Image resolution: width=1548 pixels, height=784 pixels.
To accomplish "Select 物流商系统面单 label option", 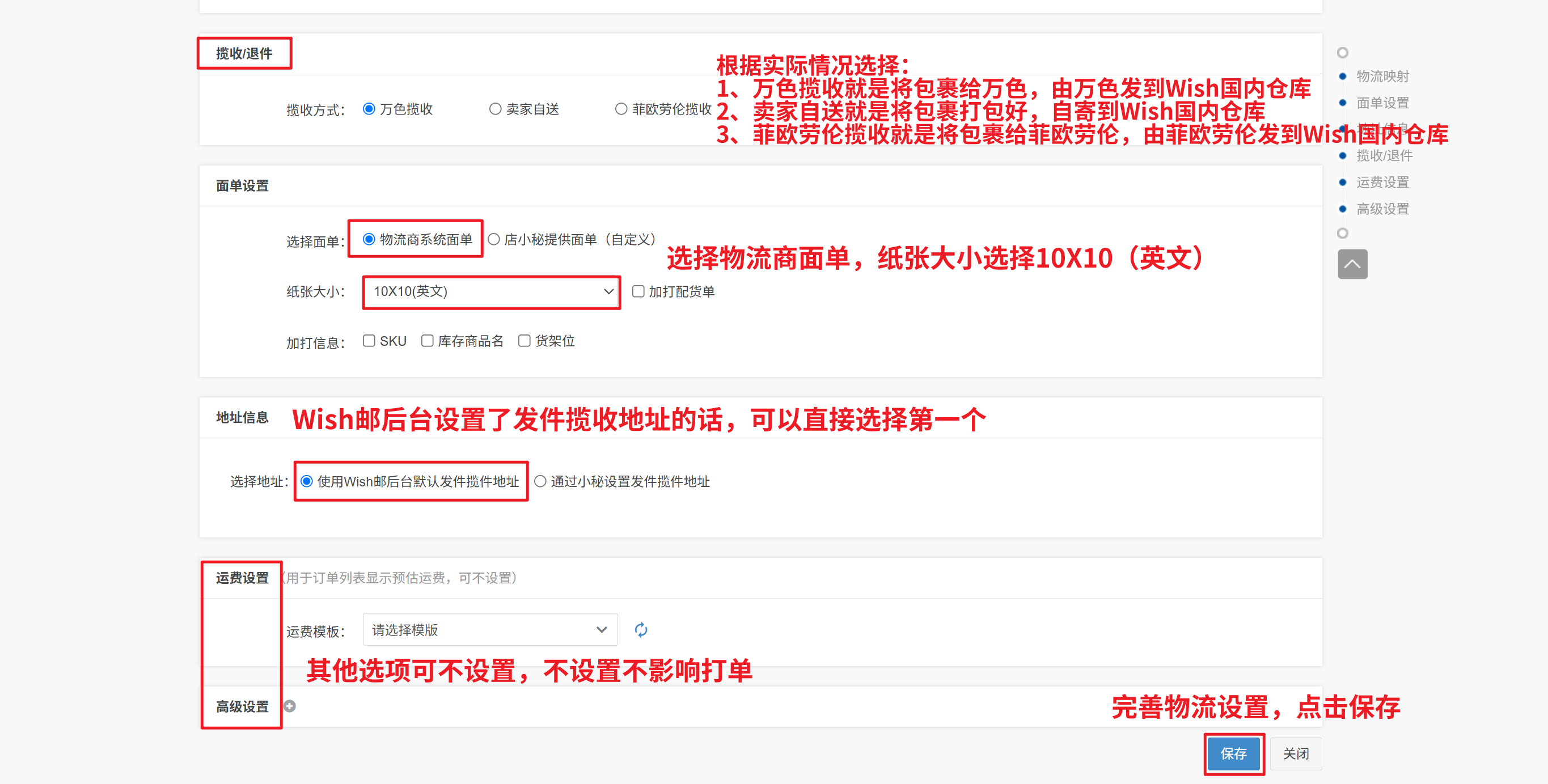I will pyautogui.click(x=369, y=239).
